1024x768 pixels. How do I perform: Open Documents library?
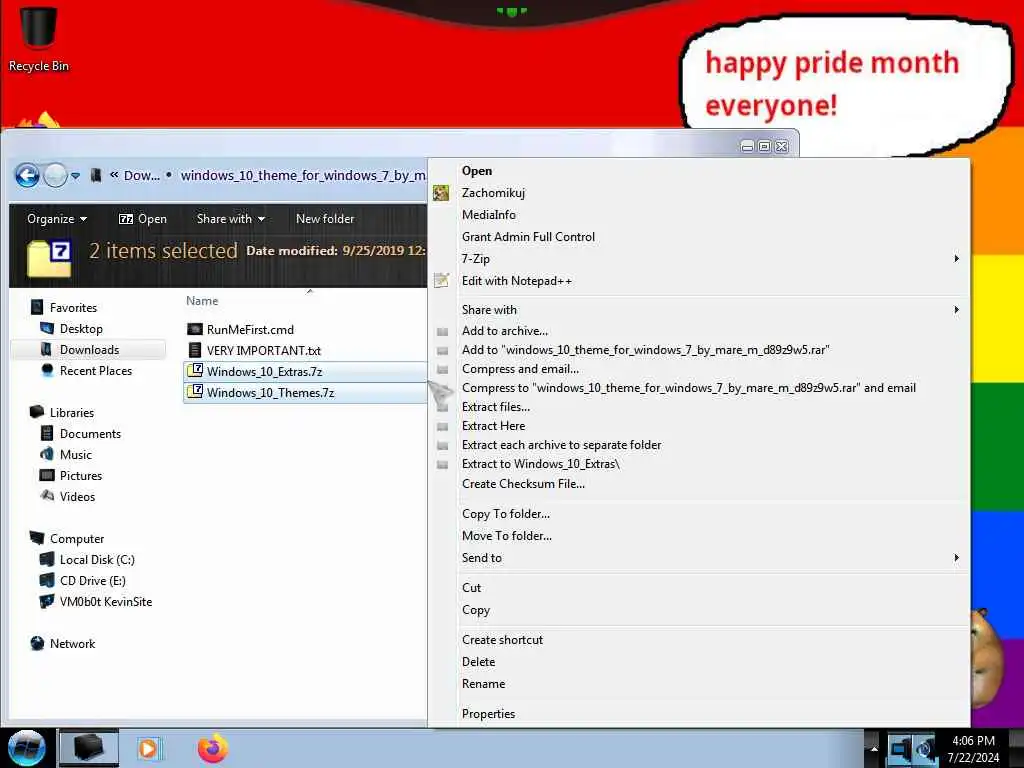(x=90, y=434)
